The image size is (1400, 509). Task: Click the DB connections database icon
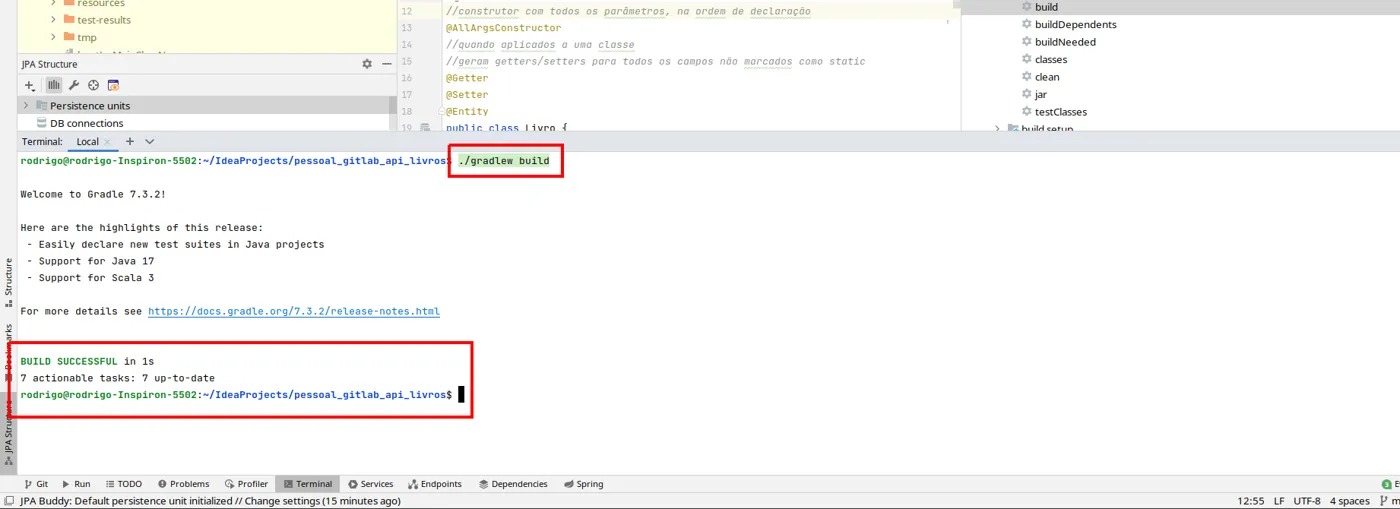point(42,123)
